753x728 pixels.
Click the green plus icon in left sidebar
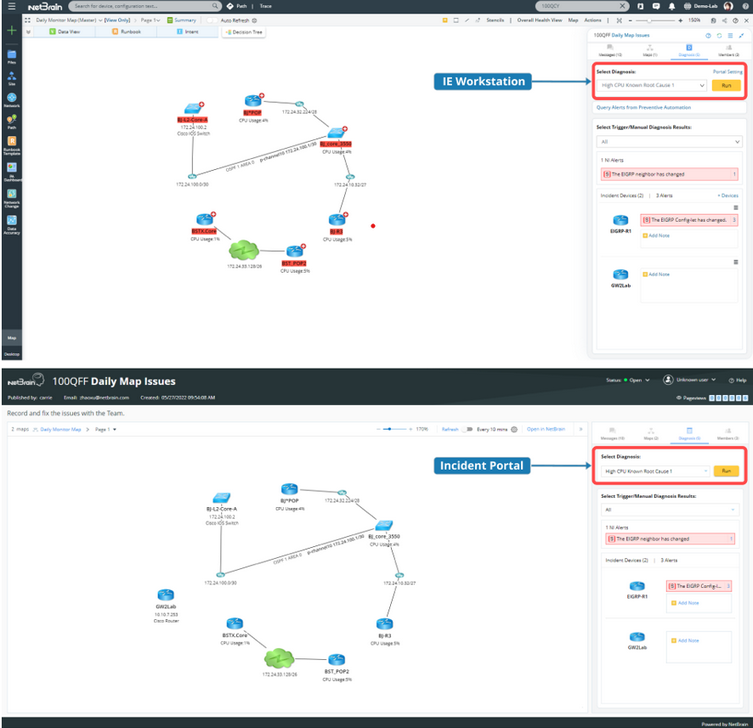tap(10, 31)
